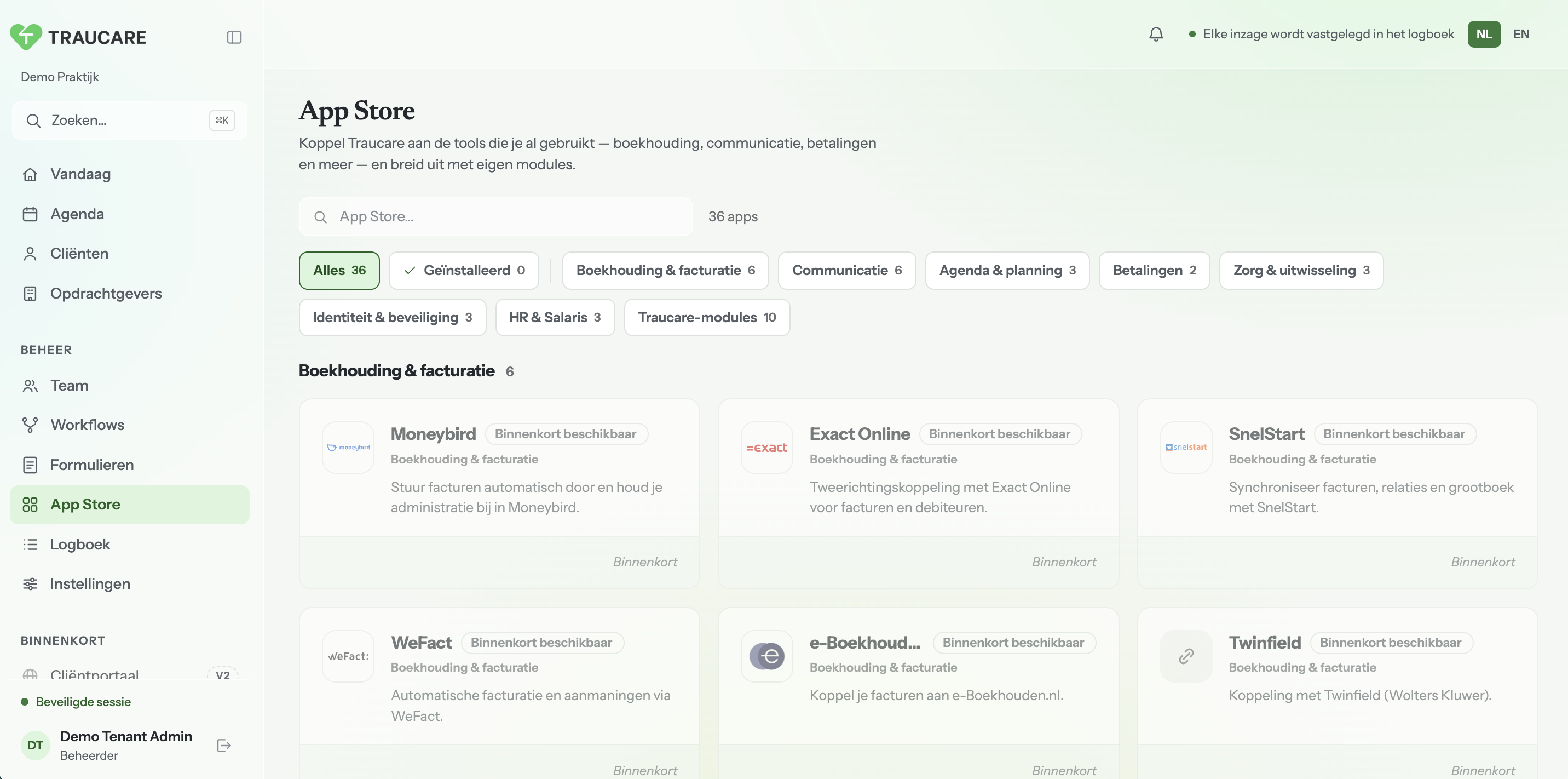Filter by Traucare-modules
Viewport: 1568px width, 779px height.
tap(707, 317)
